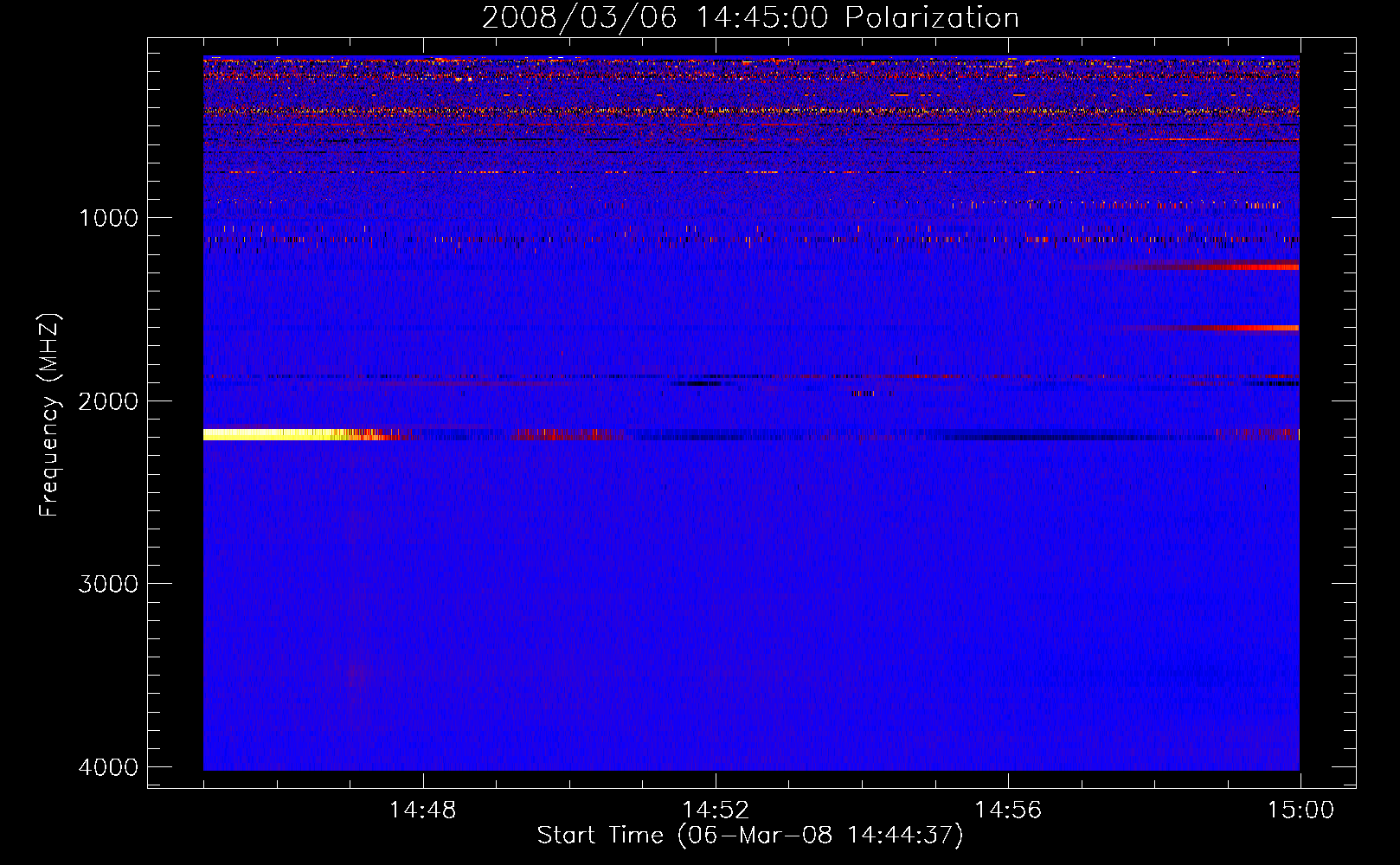Click the 4000 frequency tick label
Image resolution: width=1400 pixels, height=865 pixels.
pyautogui.click(x=108, y=766)
